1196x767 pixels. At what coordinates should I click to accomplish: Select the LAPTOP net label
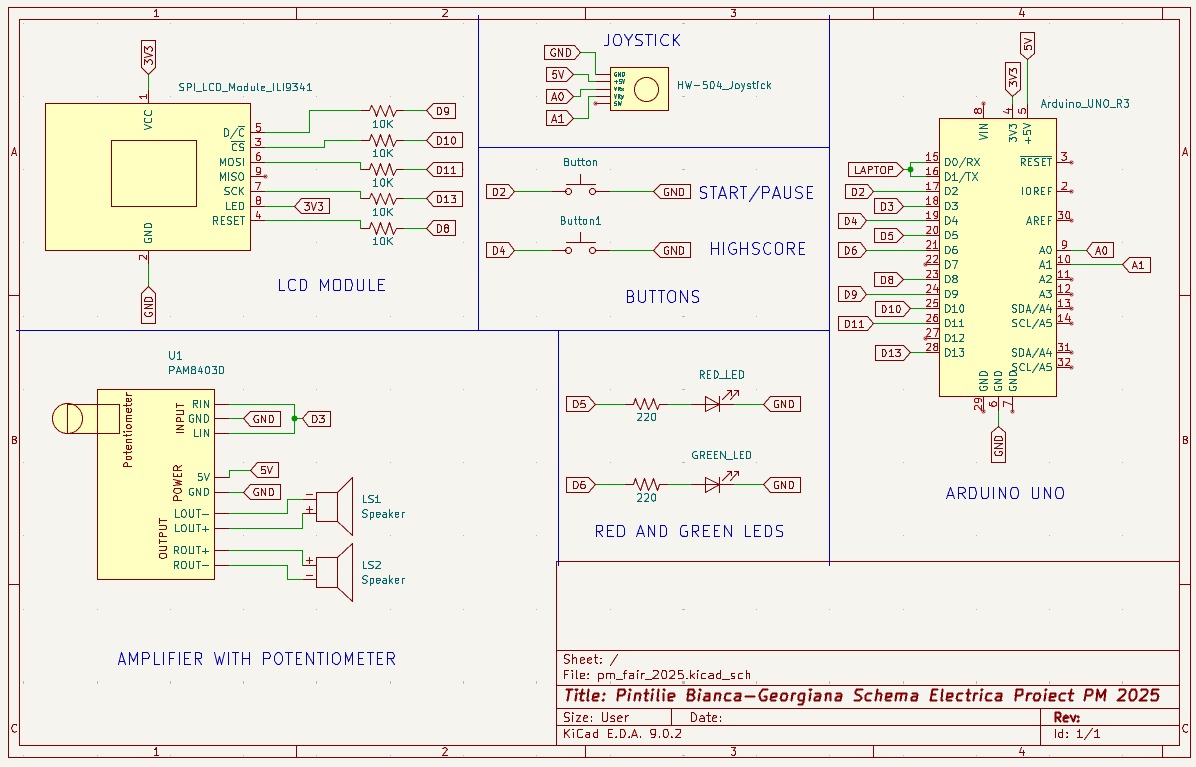[873, 169]
